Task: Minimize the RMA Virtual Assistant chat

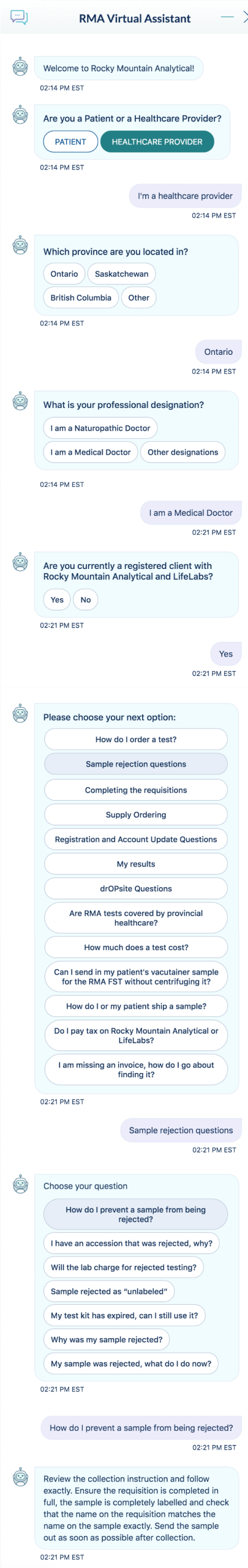Action: (227, 17)
